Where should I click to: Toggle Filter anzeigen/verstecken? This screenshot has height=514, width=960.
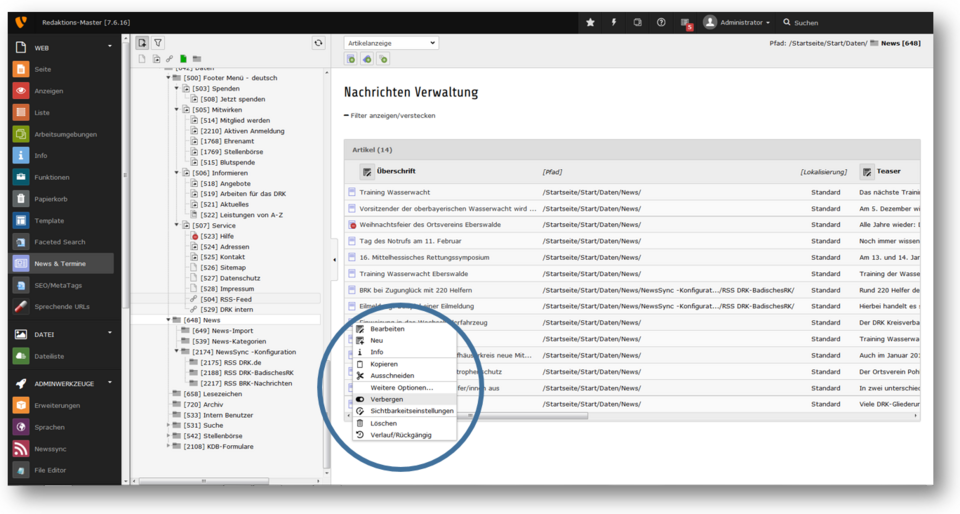click(x=390, y=116)
